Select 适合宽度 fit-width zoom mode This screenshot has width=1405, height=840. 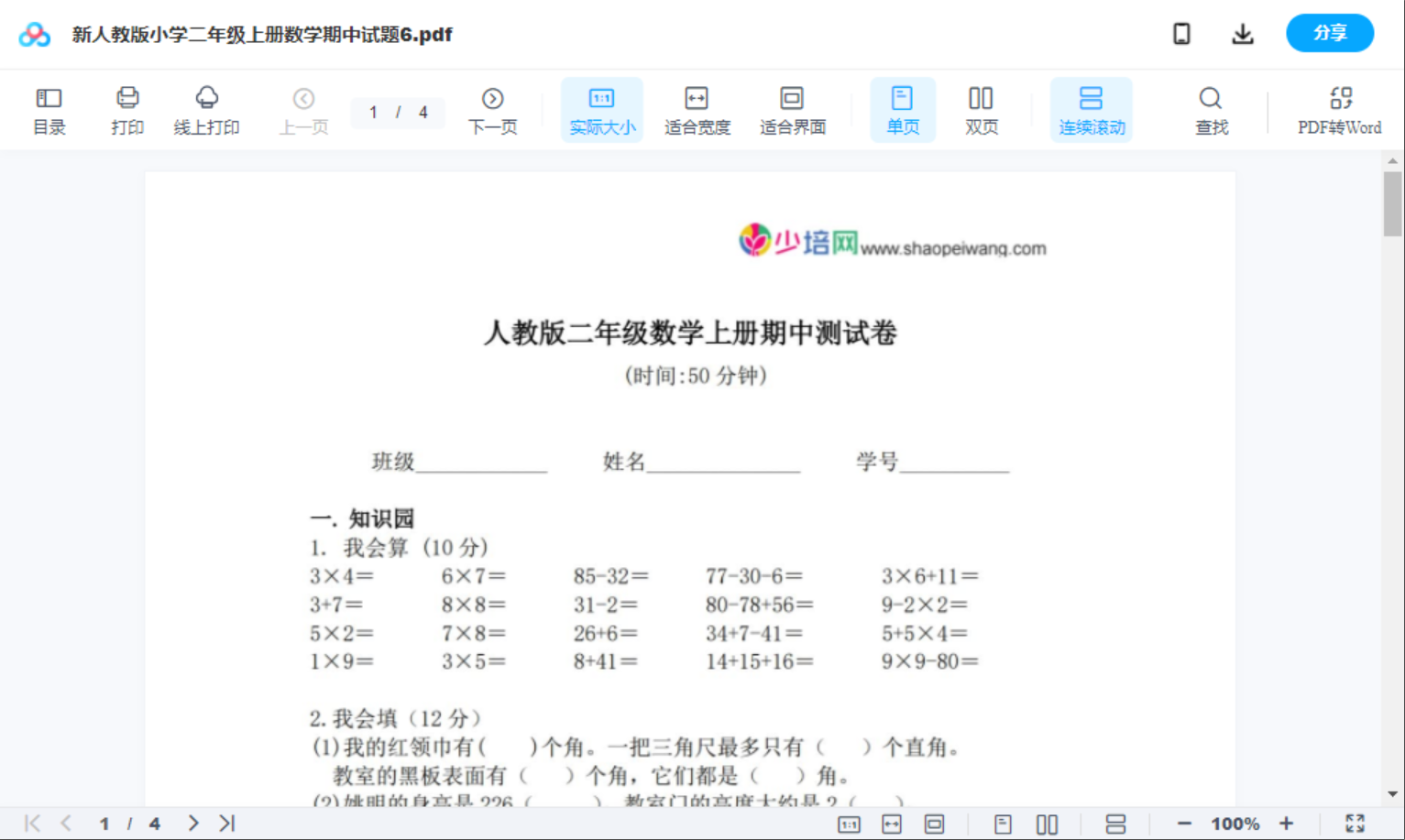697,109
